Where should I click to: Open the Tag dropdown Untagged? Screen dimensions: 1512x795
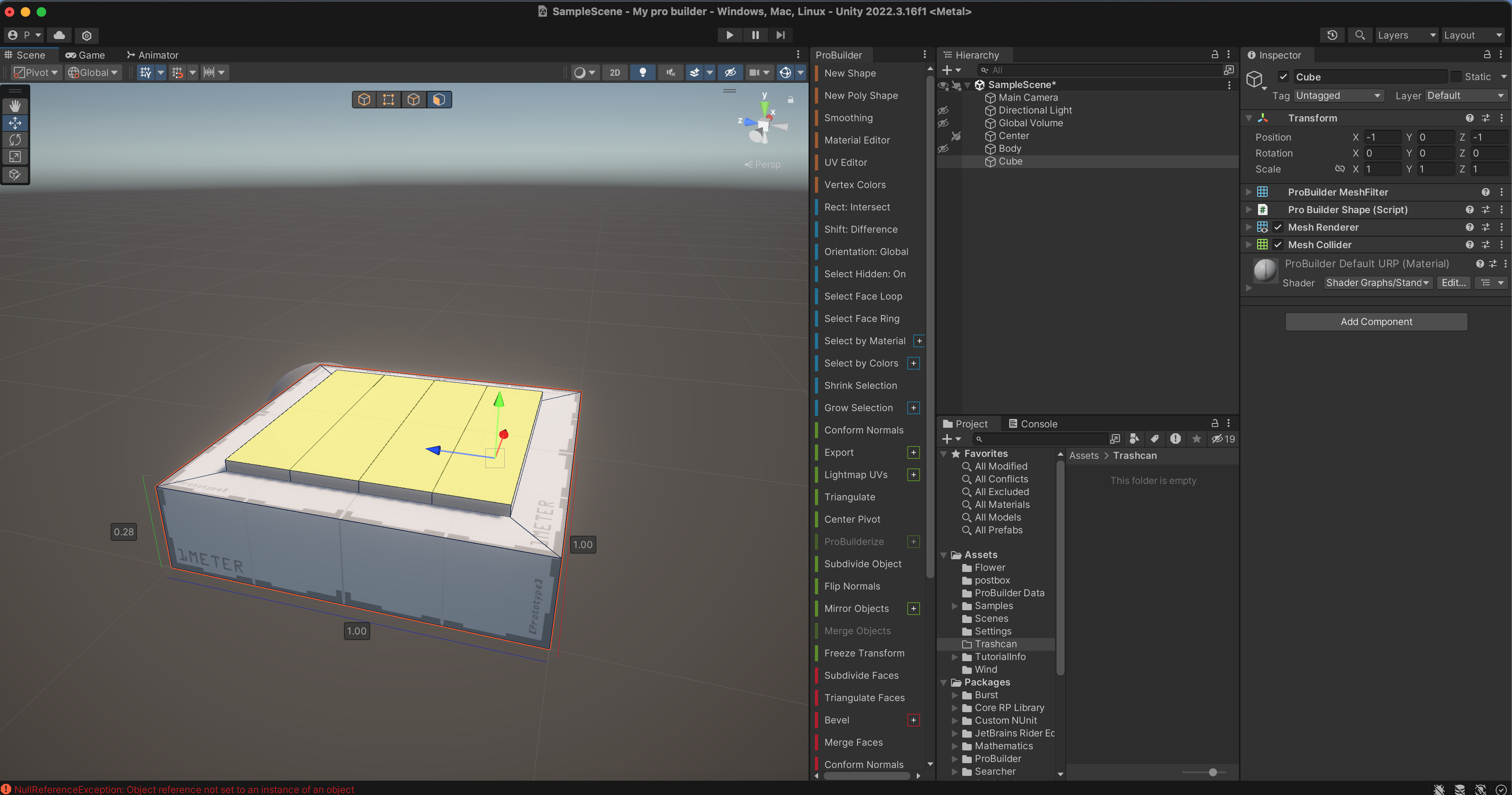click(1338, 96)
